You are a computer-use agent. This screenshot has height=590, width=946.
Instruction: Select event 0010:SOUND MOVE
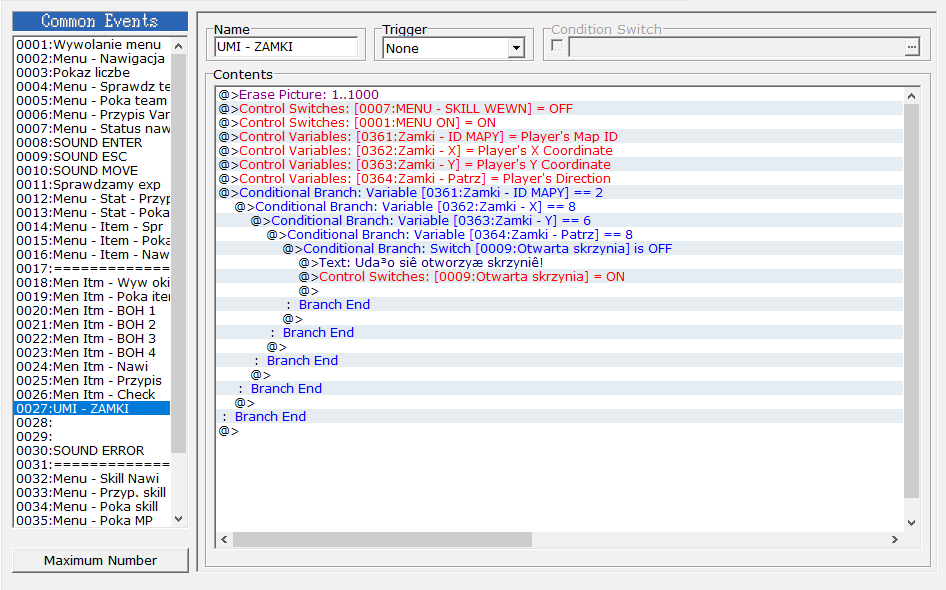pos(92,171)
